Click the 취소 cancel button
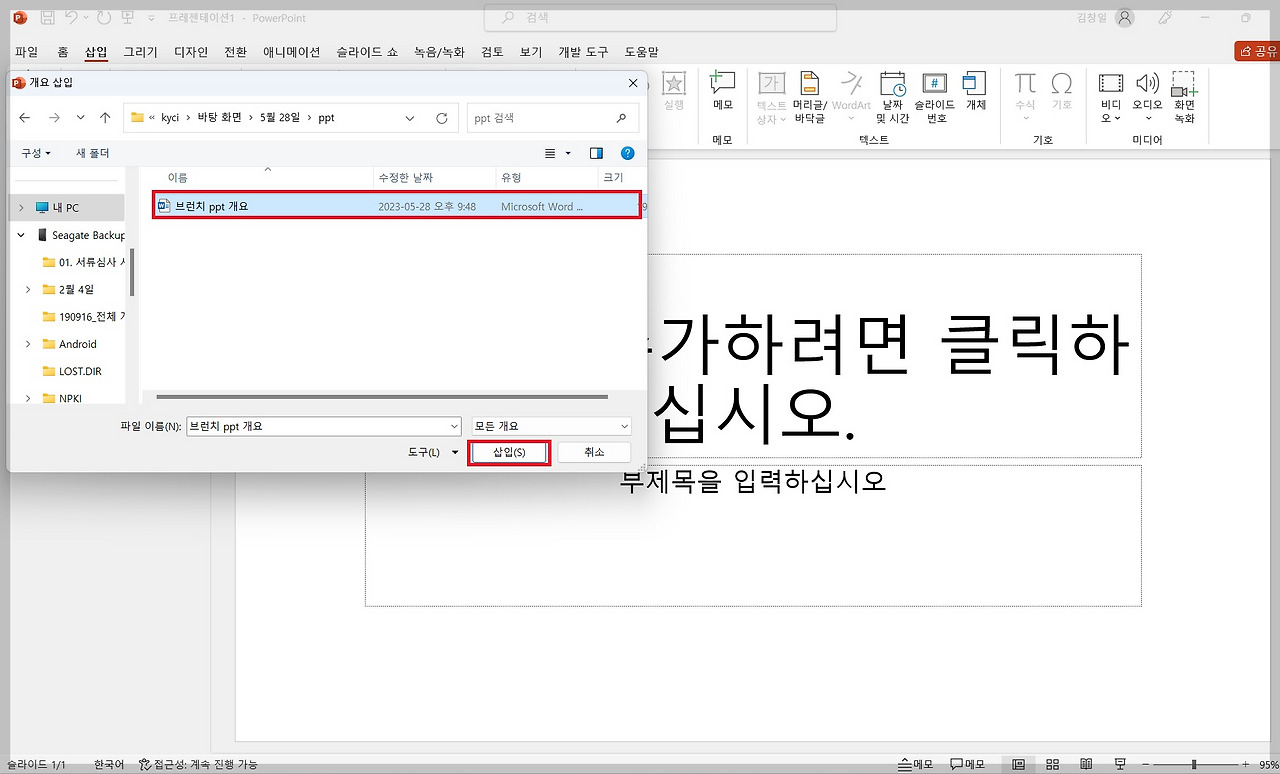 594,452
